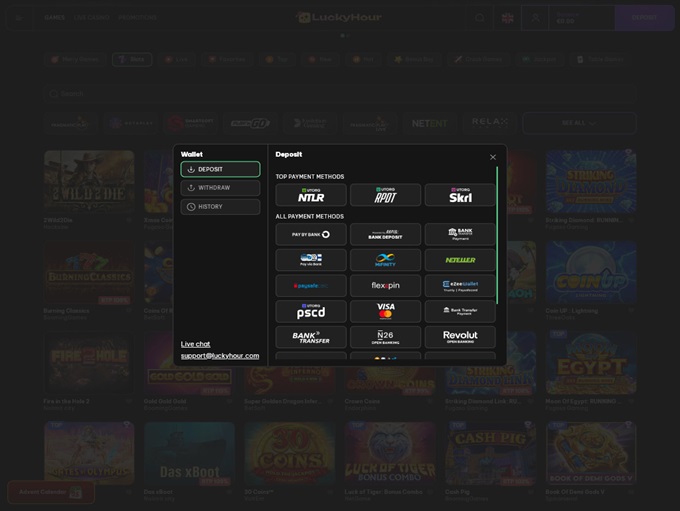Select the NTLR payment method
The image size is (680, 511).
point(311,195)
